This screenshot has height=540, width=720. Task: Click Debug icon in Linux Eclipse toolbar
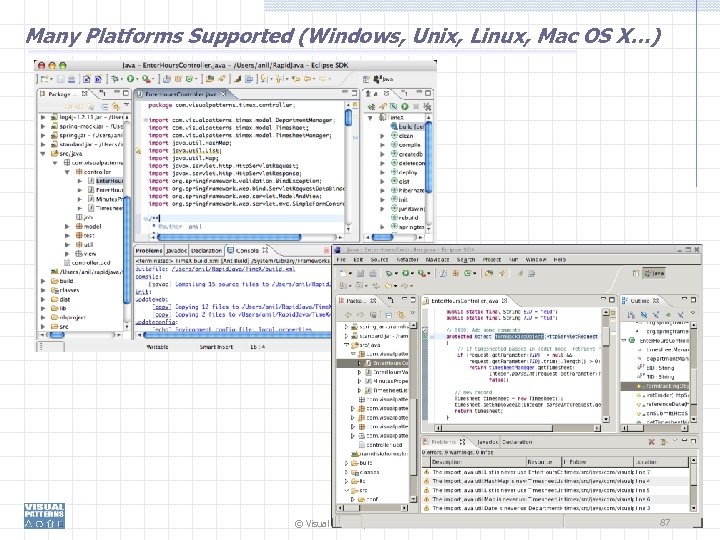tap(389, 273)
